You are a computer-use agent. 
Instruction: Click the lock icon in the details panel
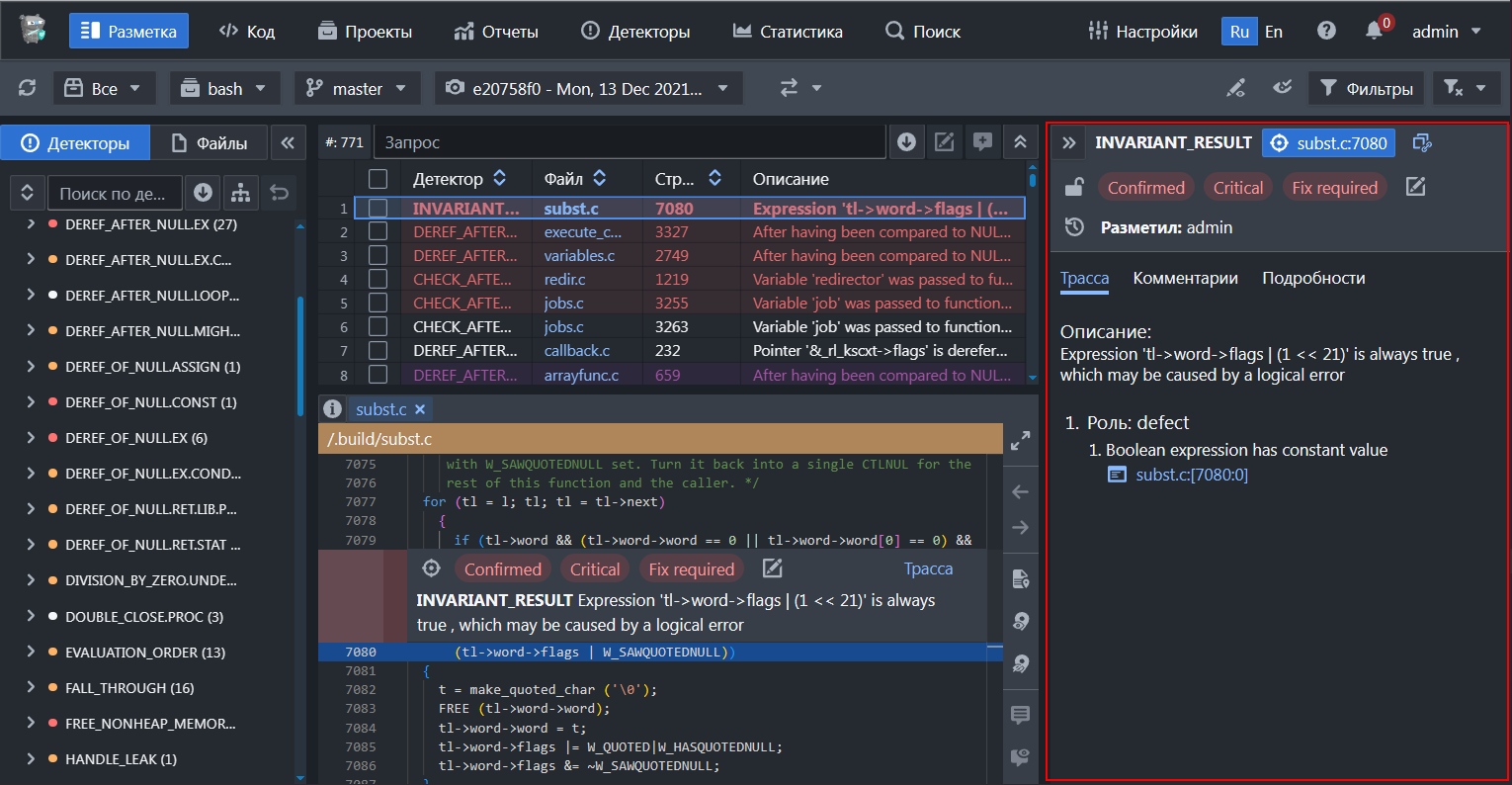coord(1074,187)
